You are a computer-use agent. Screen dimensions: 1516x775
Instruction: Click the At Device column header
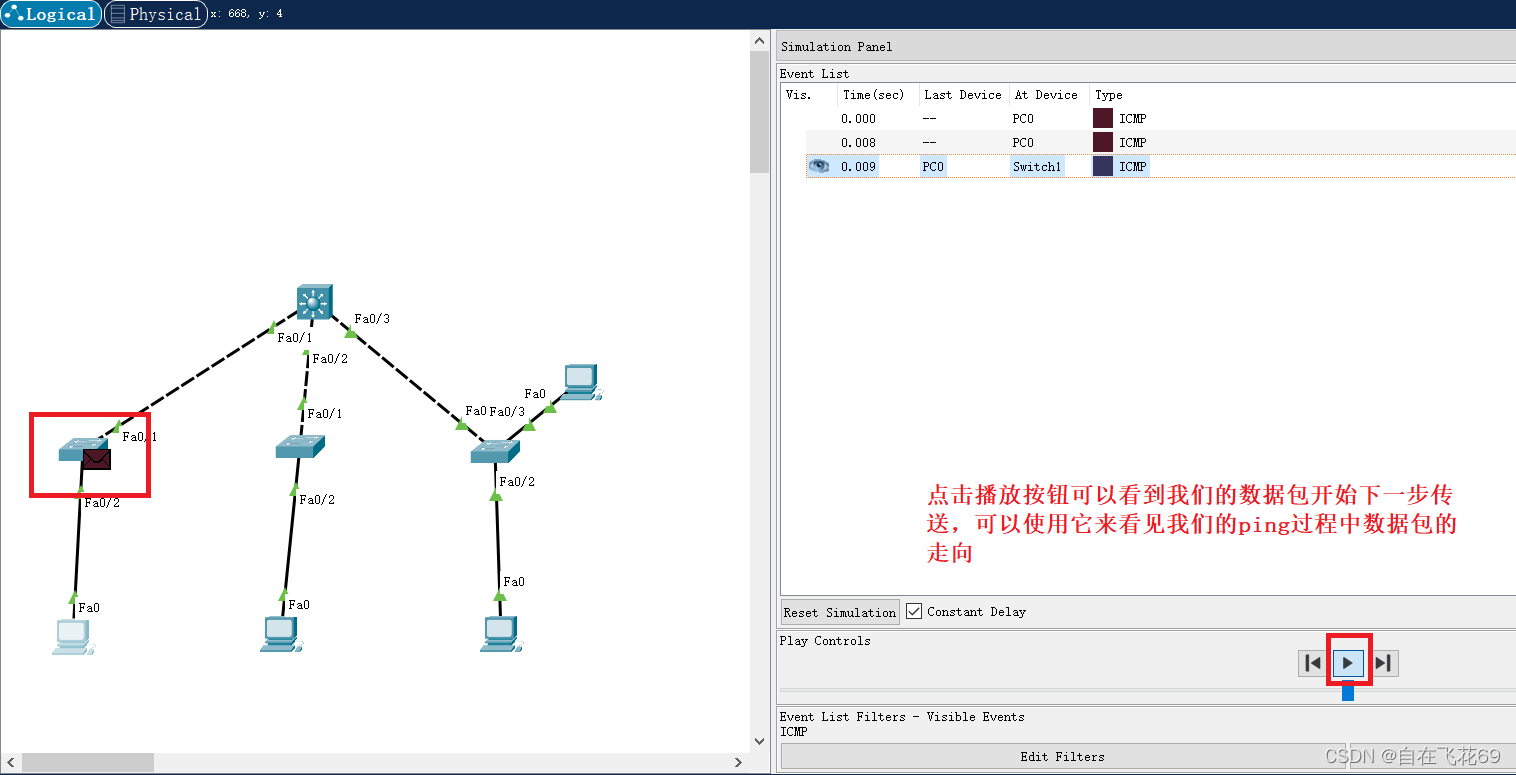1049,95
